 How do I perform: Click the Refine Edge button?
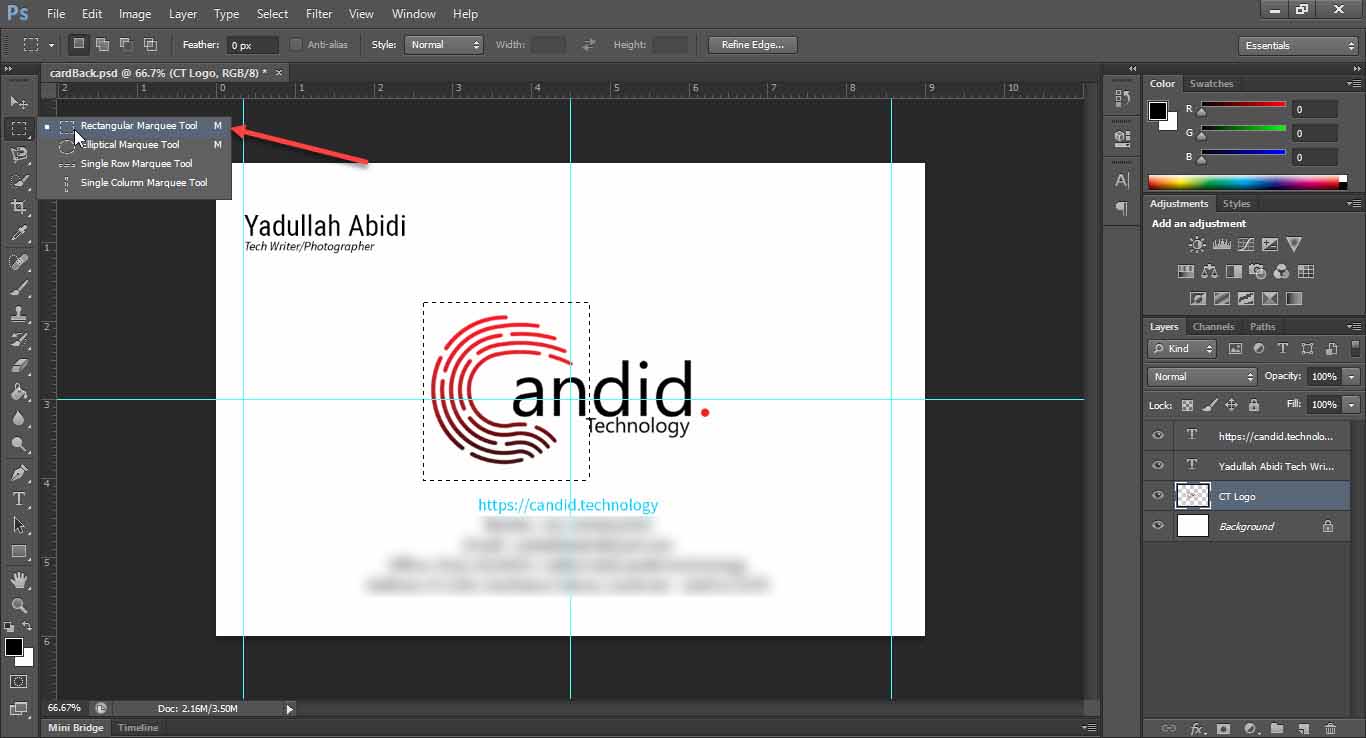[752, 45]
